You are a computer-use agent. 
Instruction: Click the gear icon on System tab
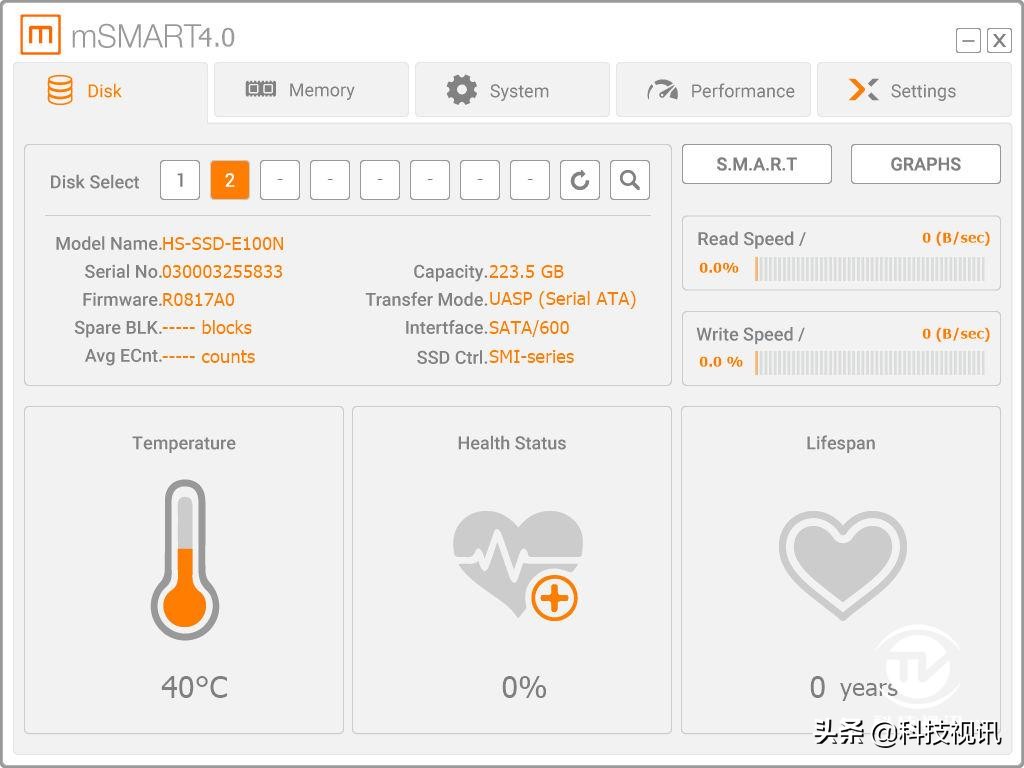[462, 90]
